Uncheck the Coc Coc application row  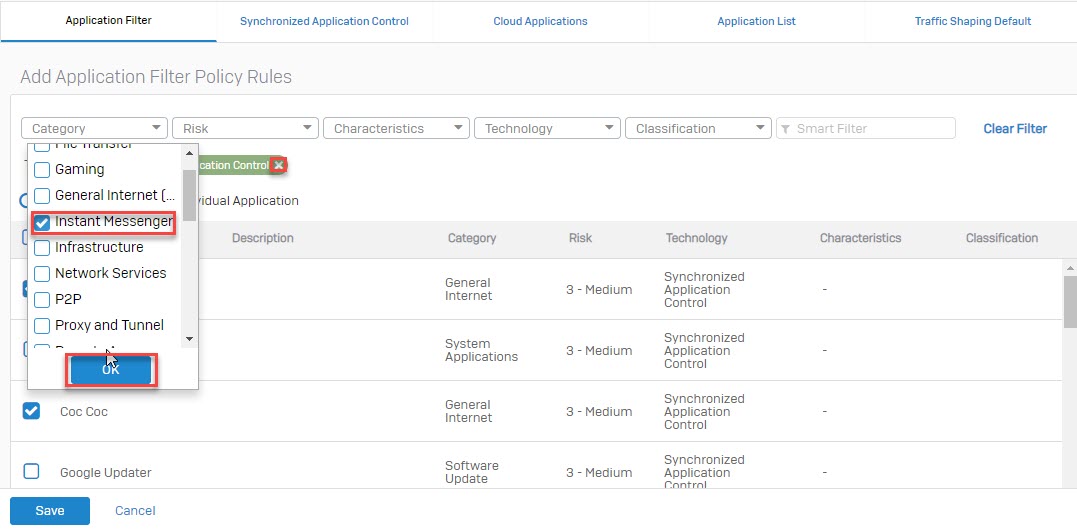tap(31, 410)
